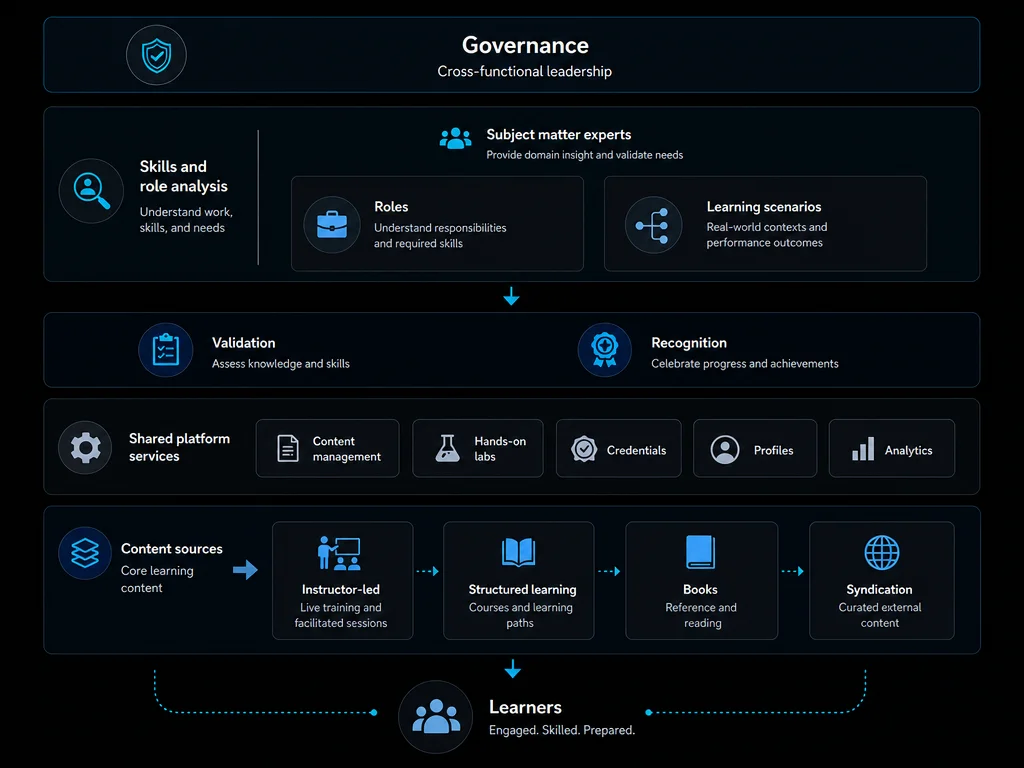Click the Structured learning open book icon
Image resolution: width=1024 pixels, height=768 pixels.
(519, 552)
